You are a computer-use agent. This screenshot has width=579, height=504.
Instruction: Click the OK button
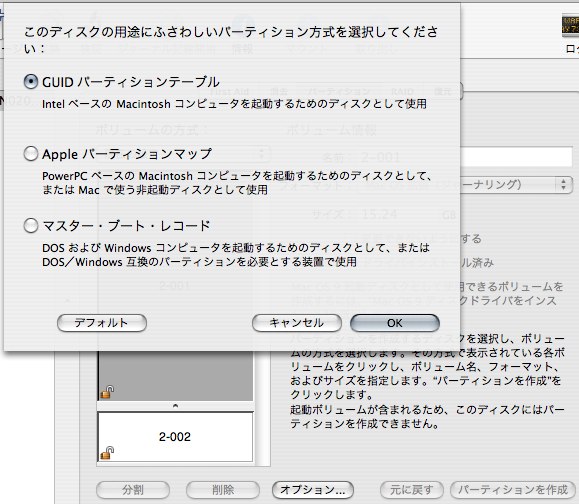pyautogui.click(x=395, y=323)
